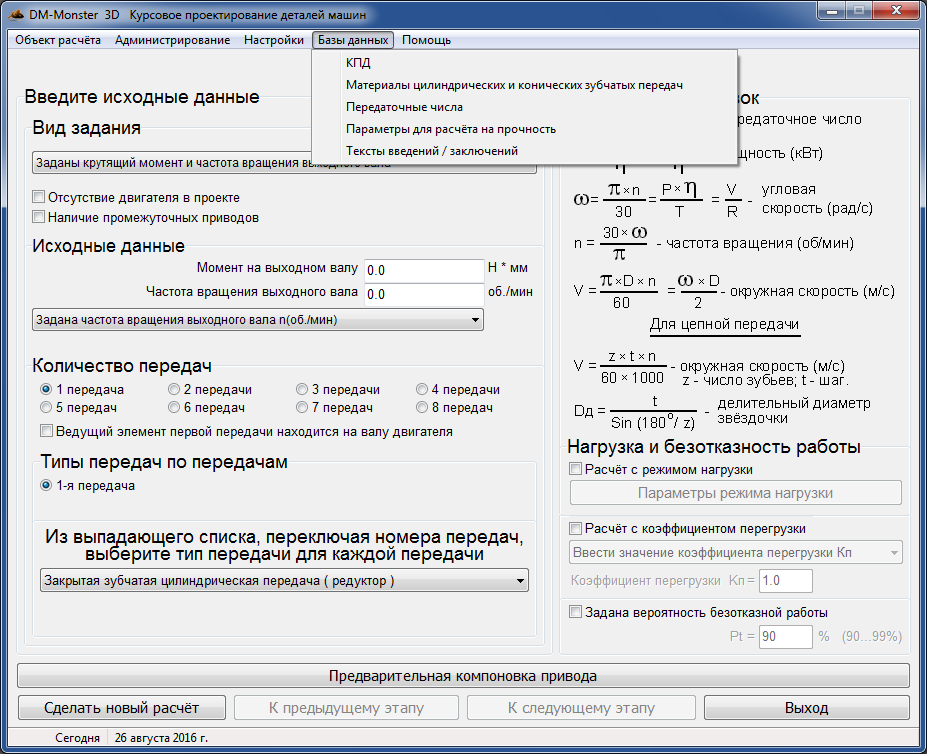Click the Введите исходные данные heading
Viewport: 927px width, 754px height.
pos(142,97)
